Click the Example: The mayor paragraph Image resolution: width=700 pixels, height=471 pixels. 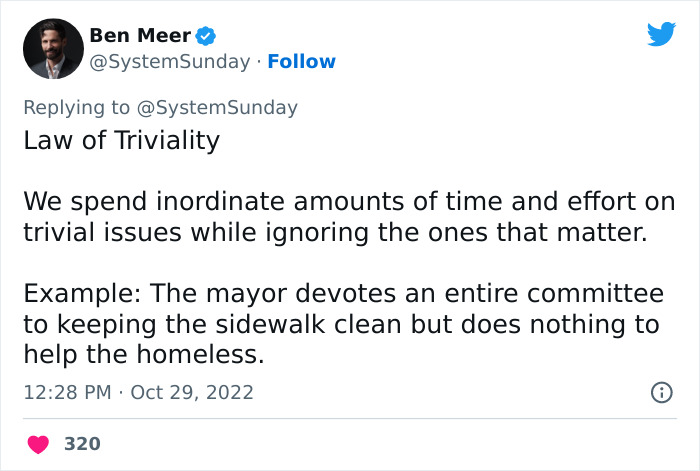tap(344, 324)
